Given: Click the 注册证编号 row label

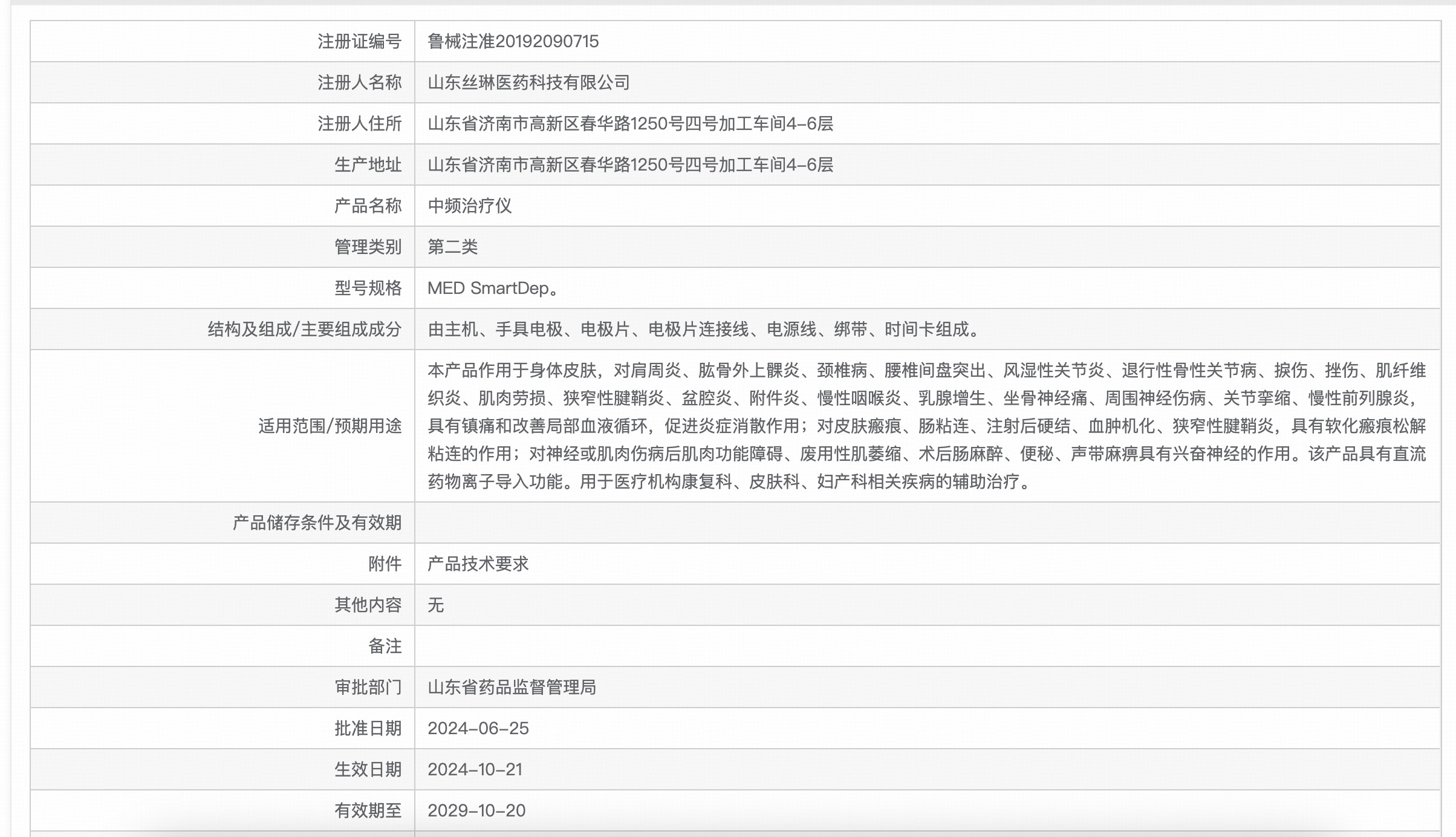Looking at the screenshot, I should coord(359,41).
